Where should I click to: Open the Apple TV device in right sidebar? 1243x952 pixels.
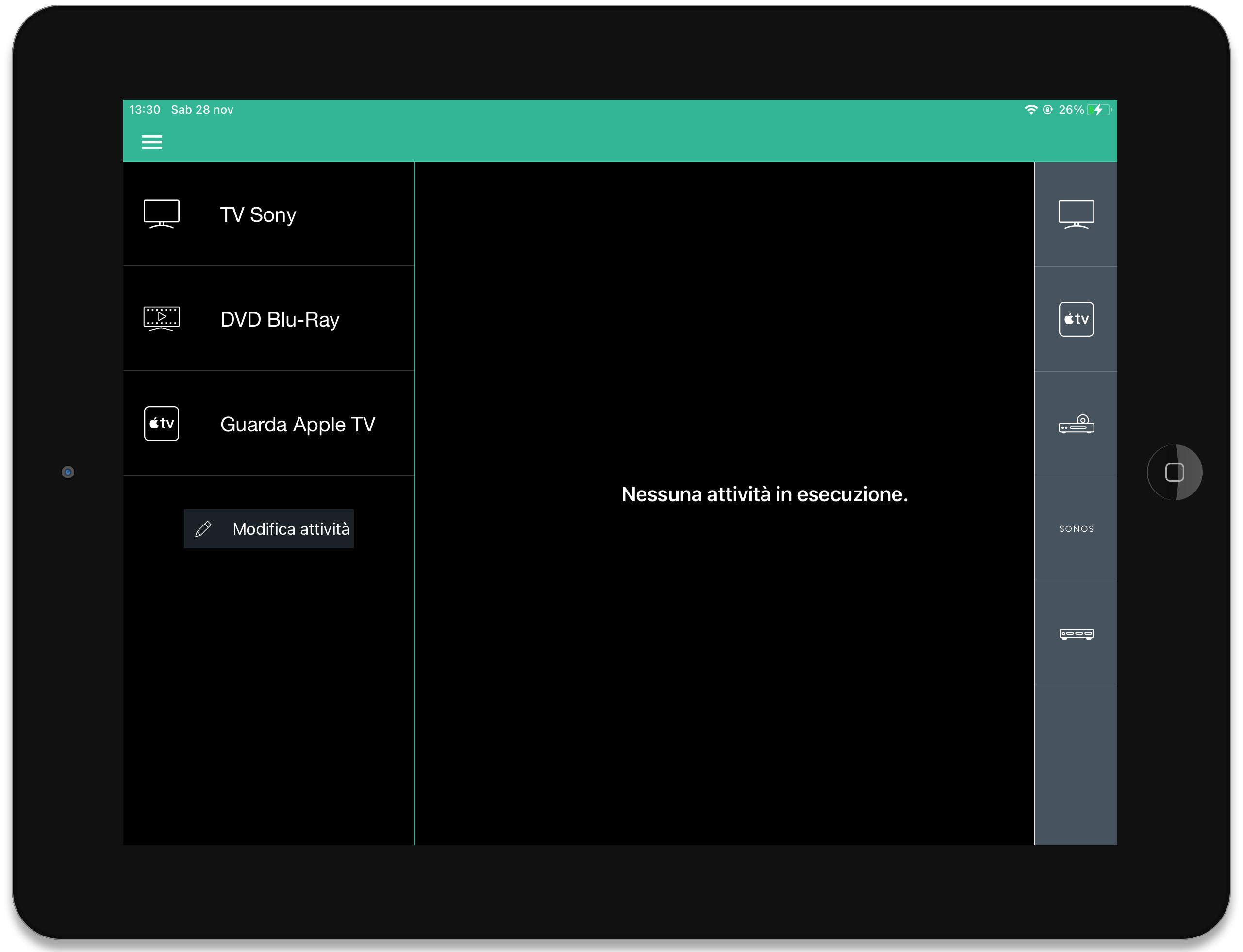pos(1076,319)
